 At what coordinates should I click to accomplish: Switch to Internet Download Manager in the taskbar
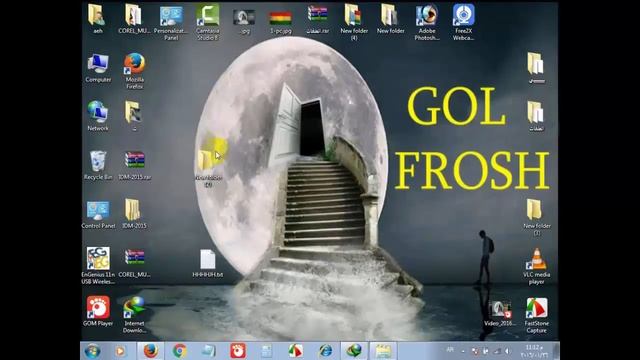pyautogui.click(x=354, y=351)
